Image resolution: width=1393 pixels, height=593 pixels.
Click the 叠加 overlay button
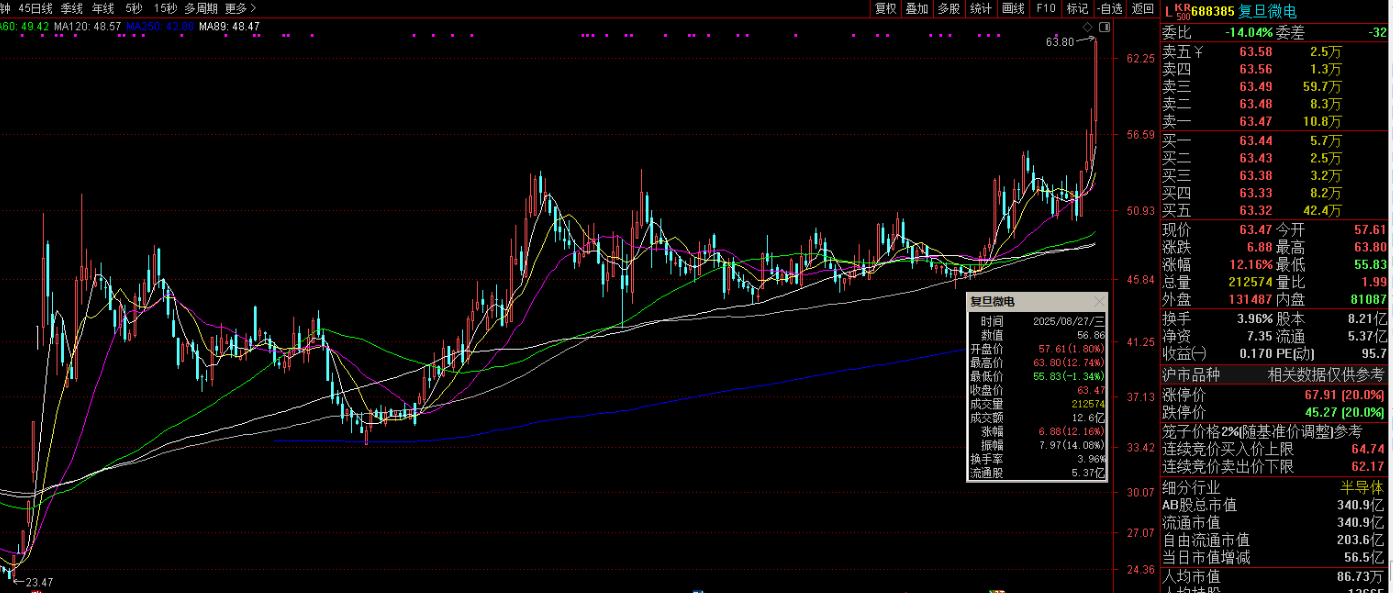(x=917, y=8)
